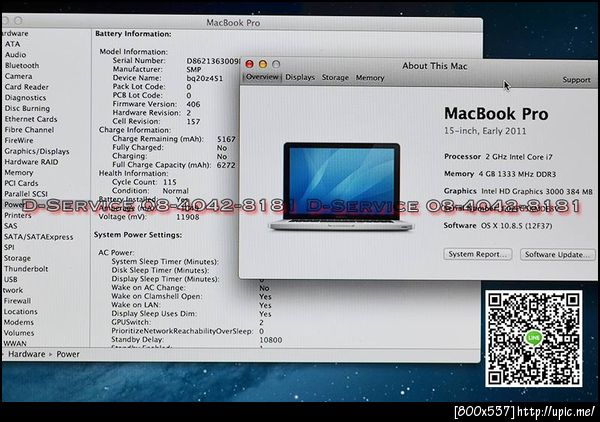Click Graphics Intel HD Graphics 3000 line
Screen dimensions: 600x422
tap(518, 191)
